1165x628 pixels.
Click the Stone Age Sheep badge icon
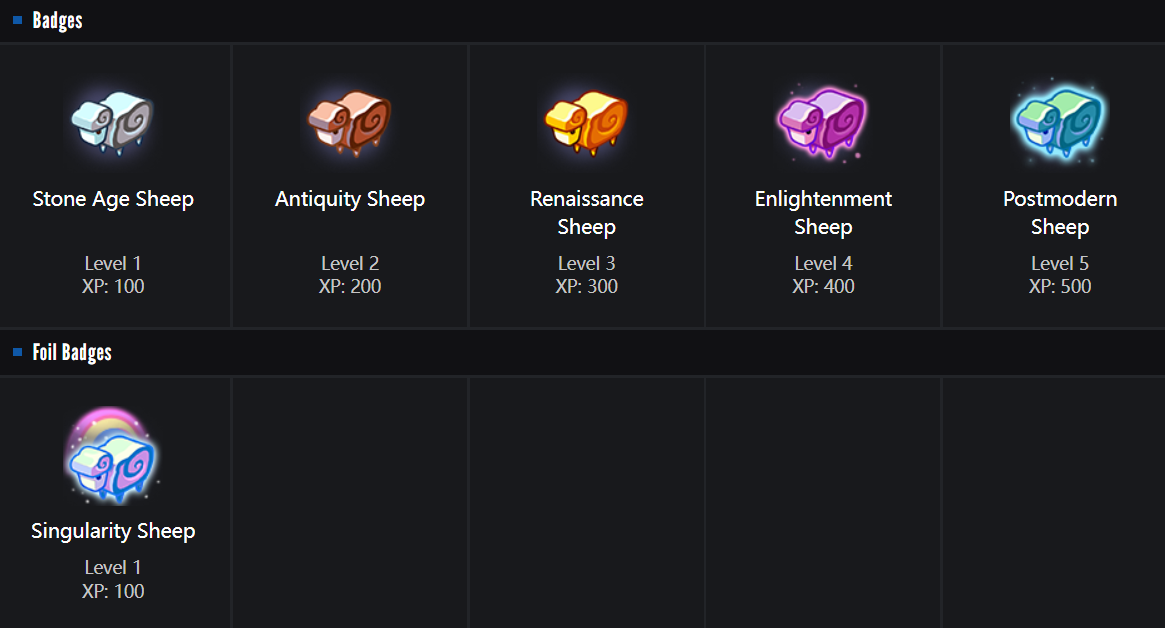(112, 121)
